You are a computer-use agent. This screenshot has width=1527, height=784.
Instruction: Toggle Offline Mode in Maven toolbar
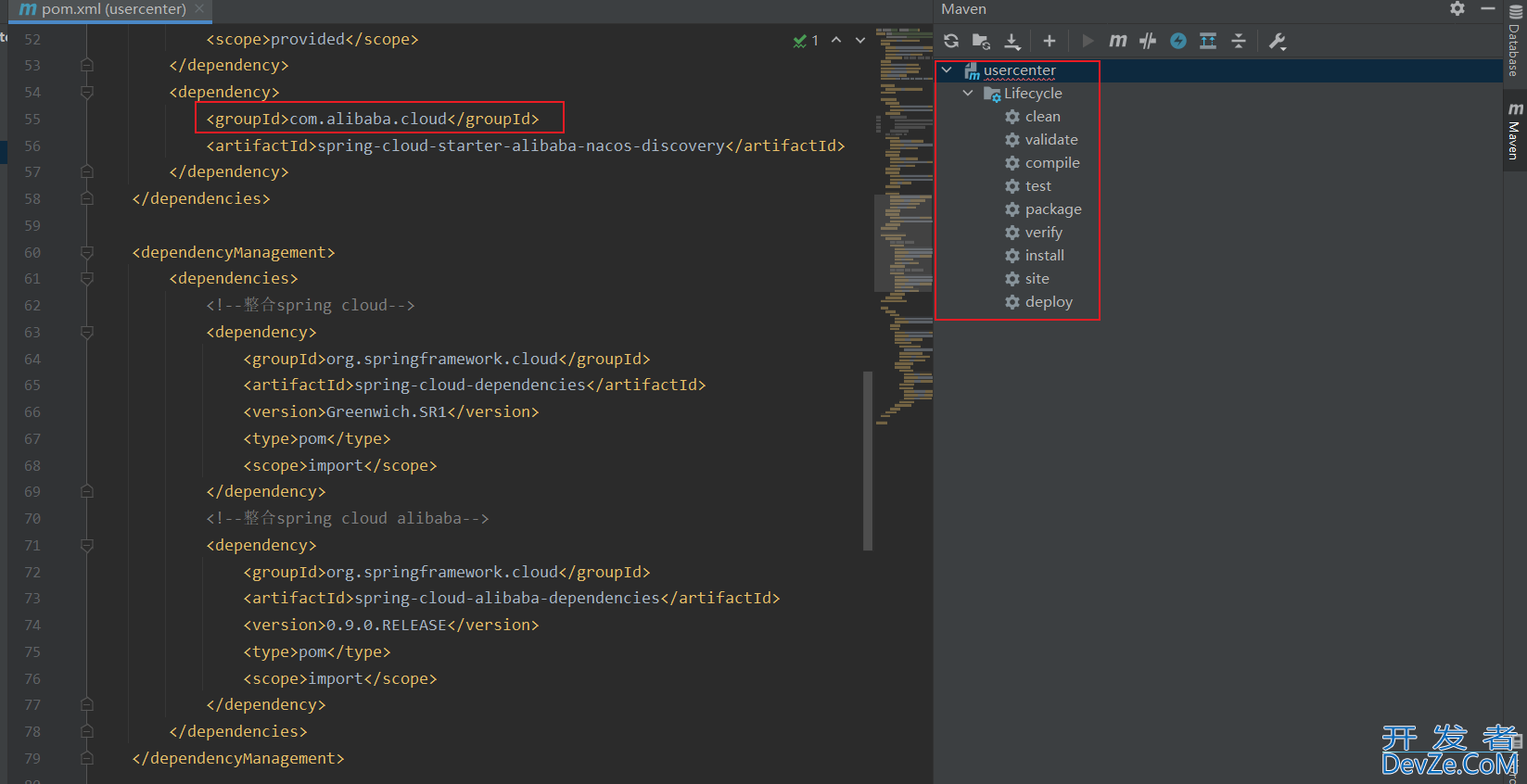1148,41
